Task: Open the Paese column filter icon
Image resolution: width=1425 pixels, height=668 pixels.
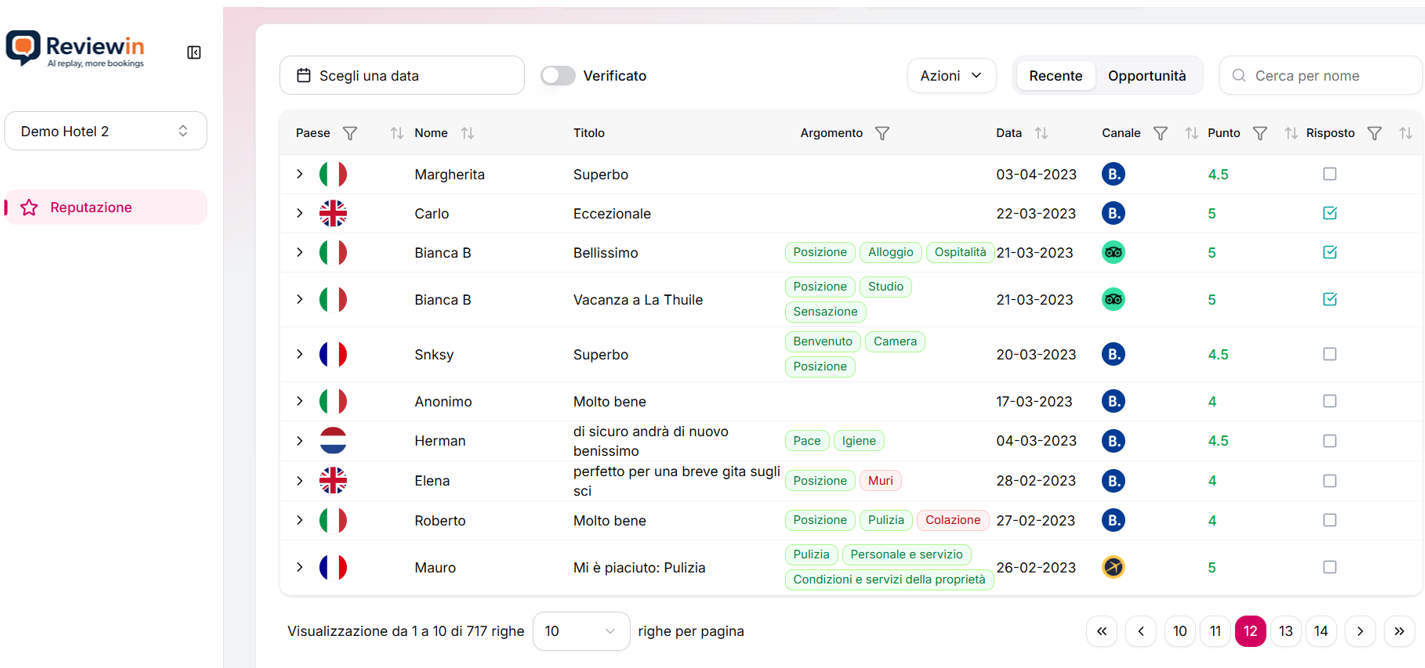Action: [350, 133]
